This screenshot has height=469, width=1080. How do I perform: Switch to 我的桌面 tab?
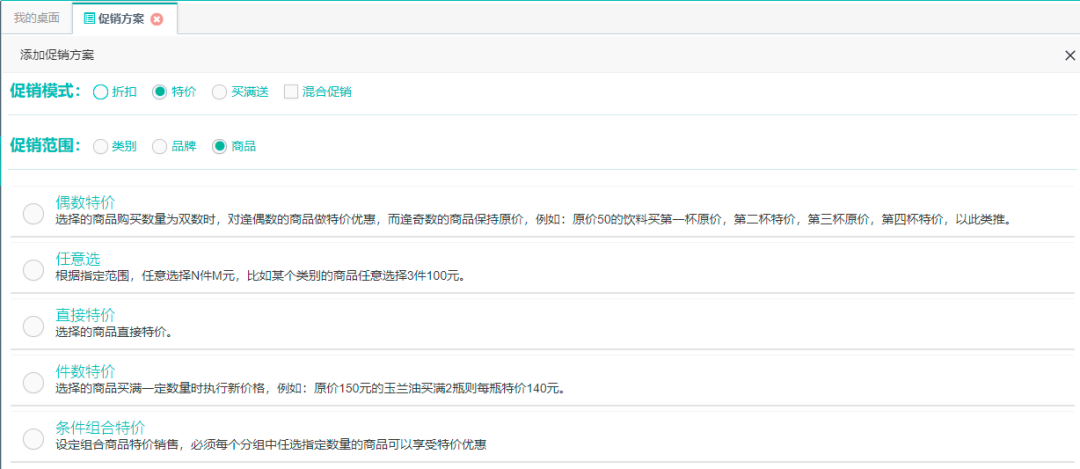click(x=36, y=18)
